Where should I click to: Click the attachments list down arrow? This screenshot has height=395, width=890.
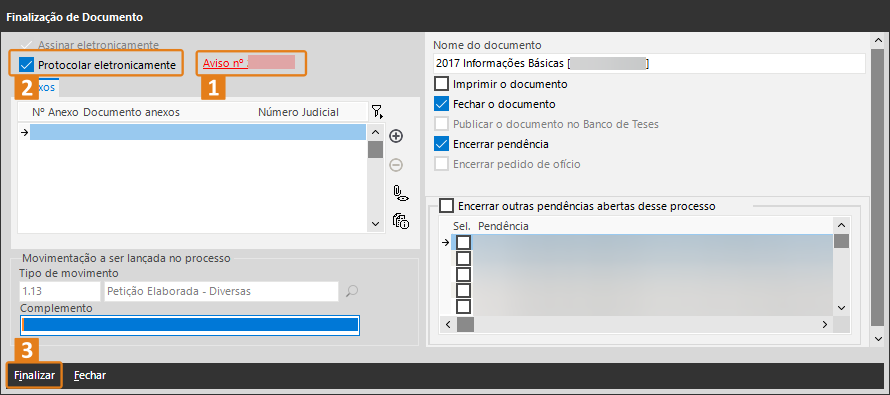click(375, 224)
